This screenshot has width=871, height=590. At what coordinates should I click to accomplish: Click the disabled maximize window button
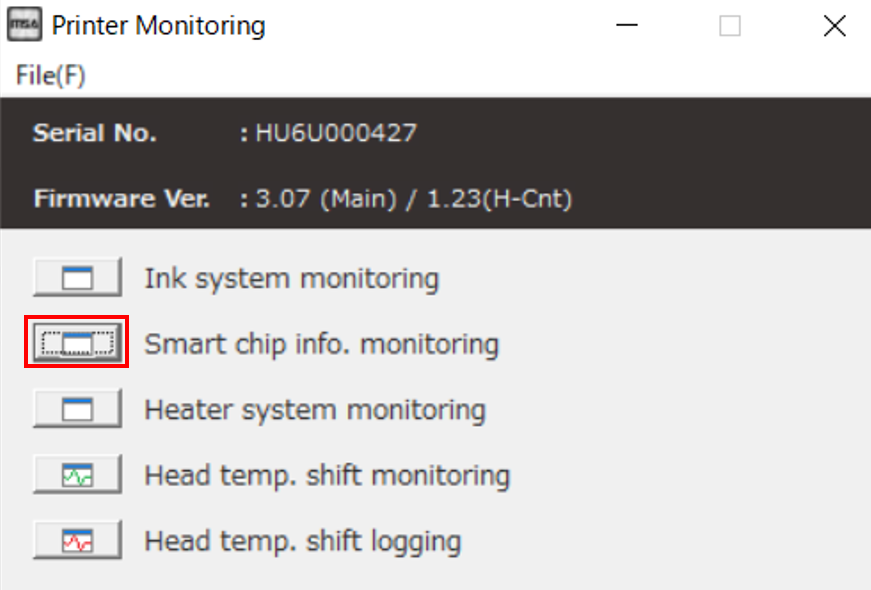[730, 27]
